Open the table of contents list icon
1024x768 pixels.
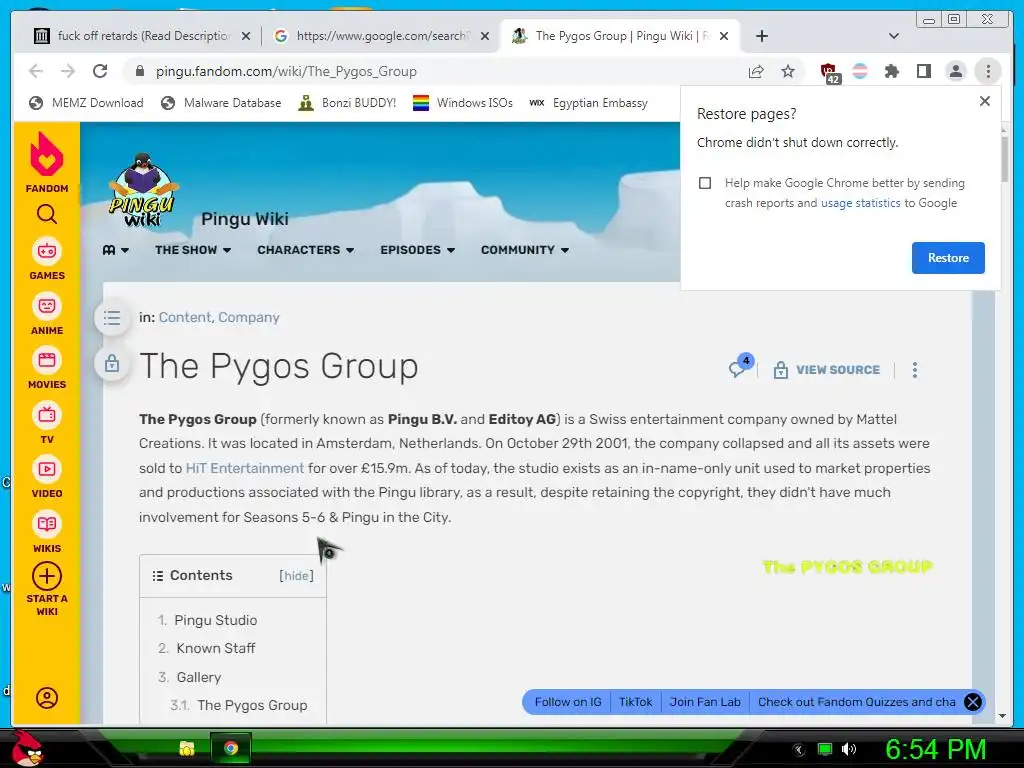[x=112, y=318]
